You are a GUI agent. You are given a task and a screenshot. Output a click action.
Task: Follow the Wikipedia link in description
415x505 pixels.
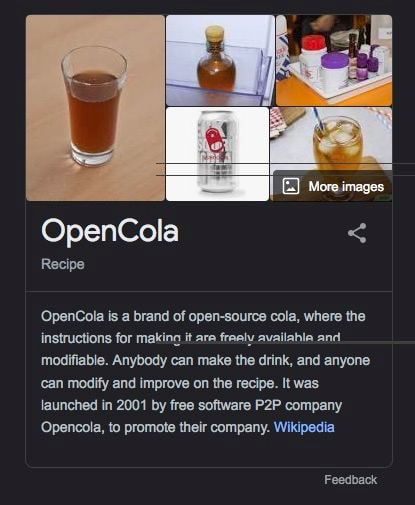point(304,427)
